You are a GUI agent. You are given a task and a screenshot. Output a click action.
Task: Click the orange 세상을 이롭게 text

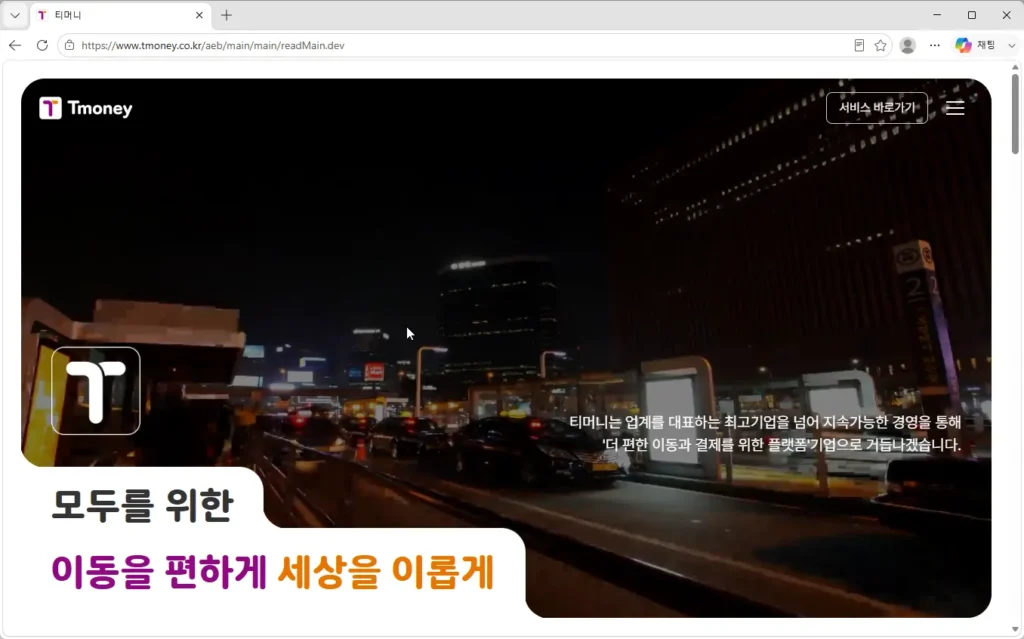click(385, 571)
